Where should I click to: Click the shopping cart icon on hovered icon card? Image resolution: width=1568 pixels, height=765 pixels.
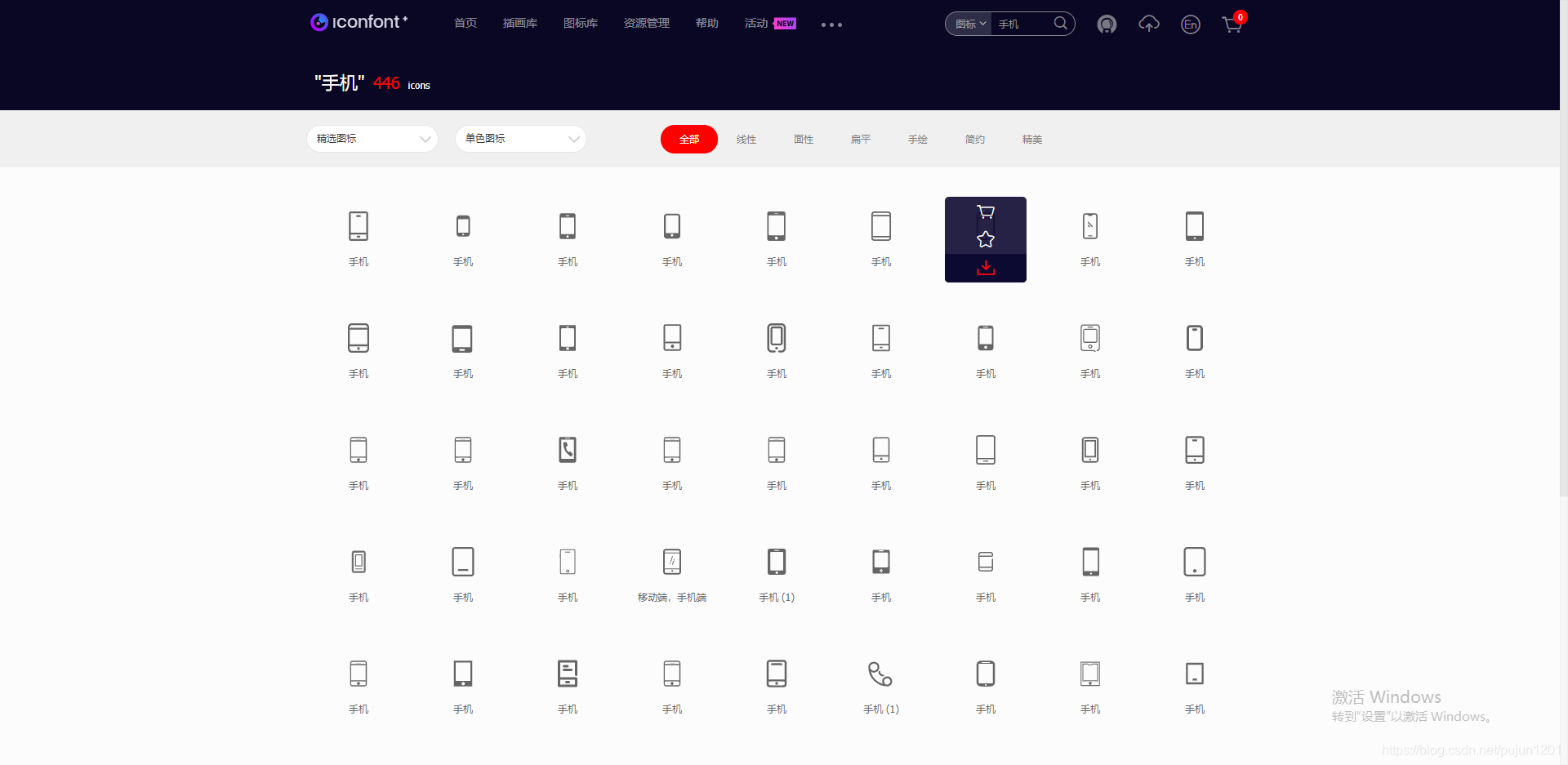985,211
